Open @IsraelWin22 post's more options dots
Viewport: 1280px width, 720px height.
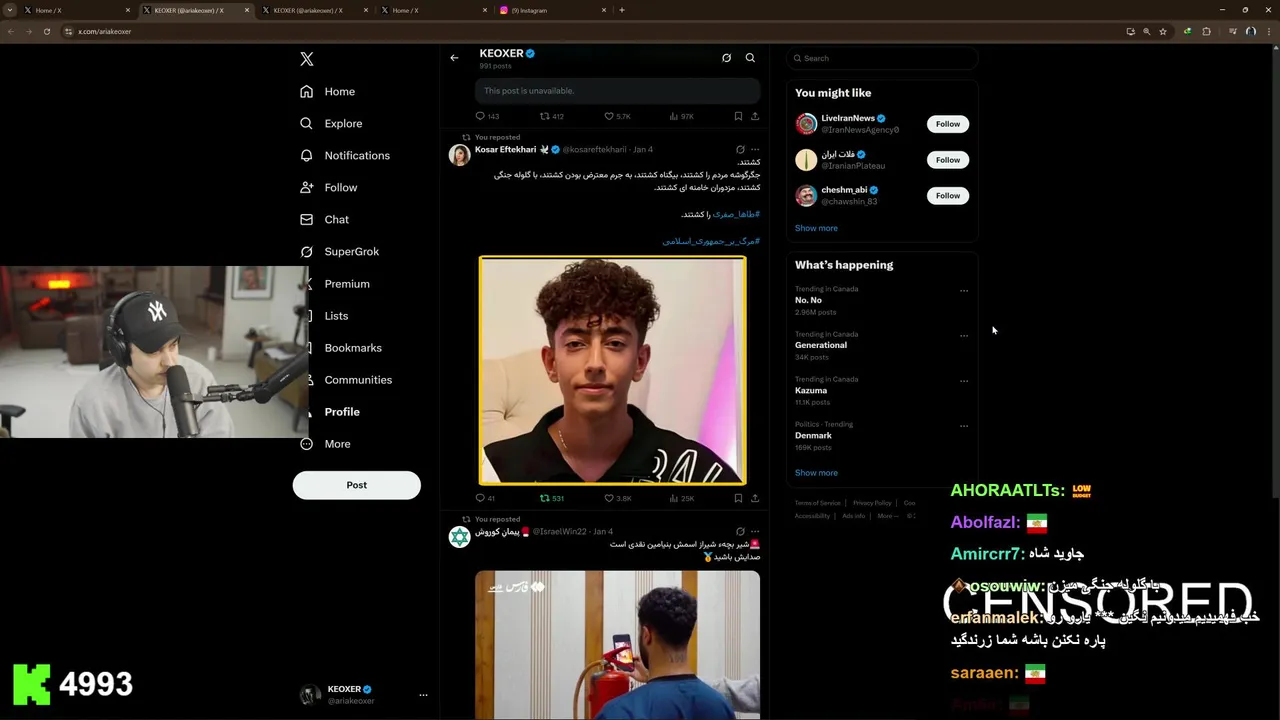pyautogui.click(x=755, y=532)
